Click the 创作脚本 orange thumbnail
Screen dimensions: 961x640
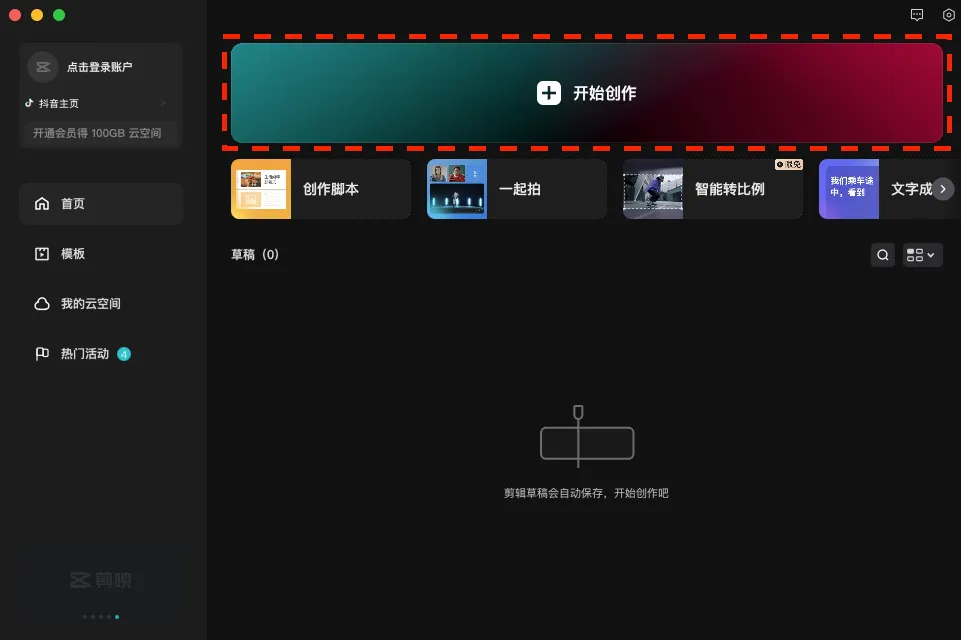pyautogui.click(x=261, y=189)
